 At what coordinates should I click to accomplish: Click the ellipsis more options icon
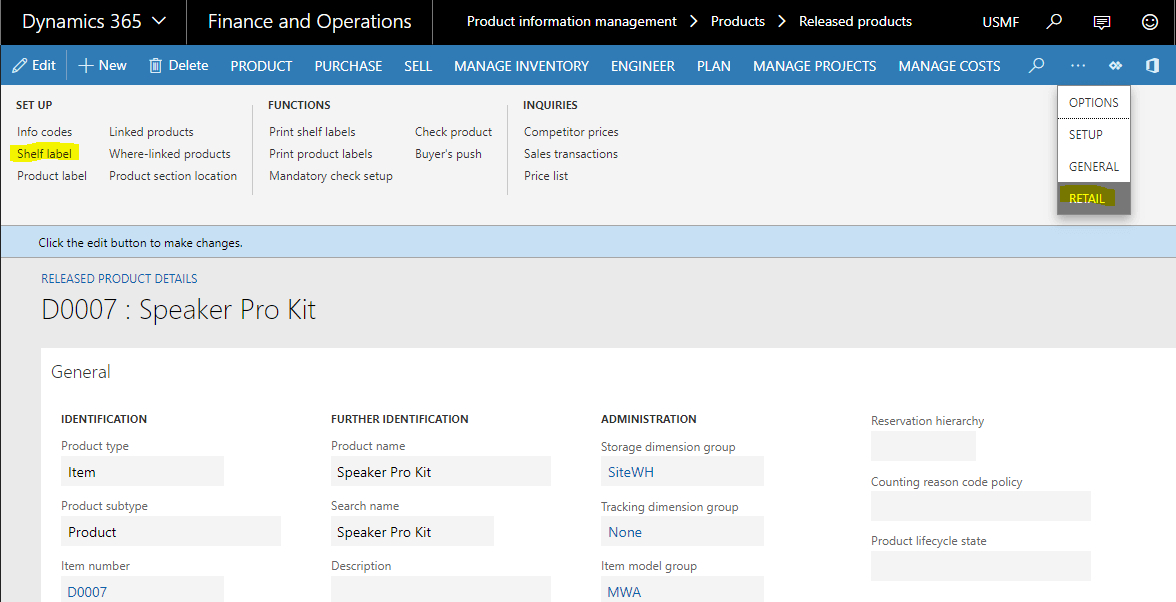(1077, 65)
